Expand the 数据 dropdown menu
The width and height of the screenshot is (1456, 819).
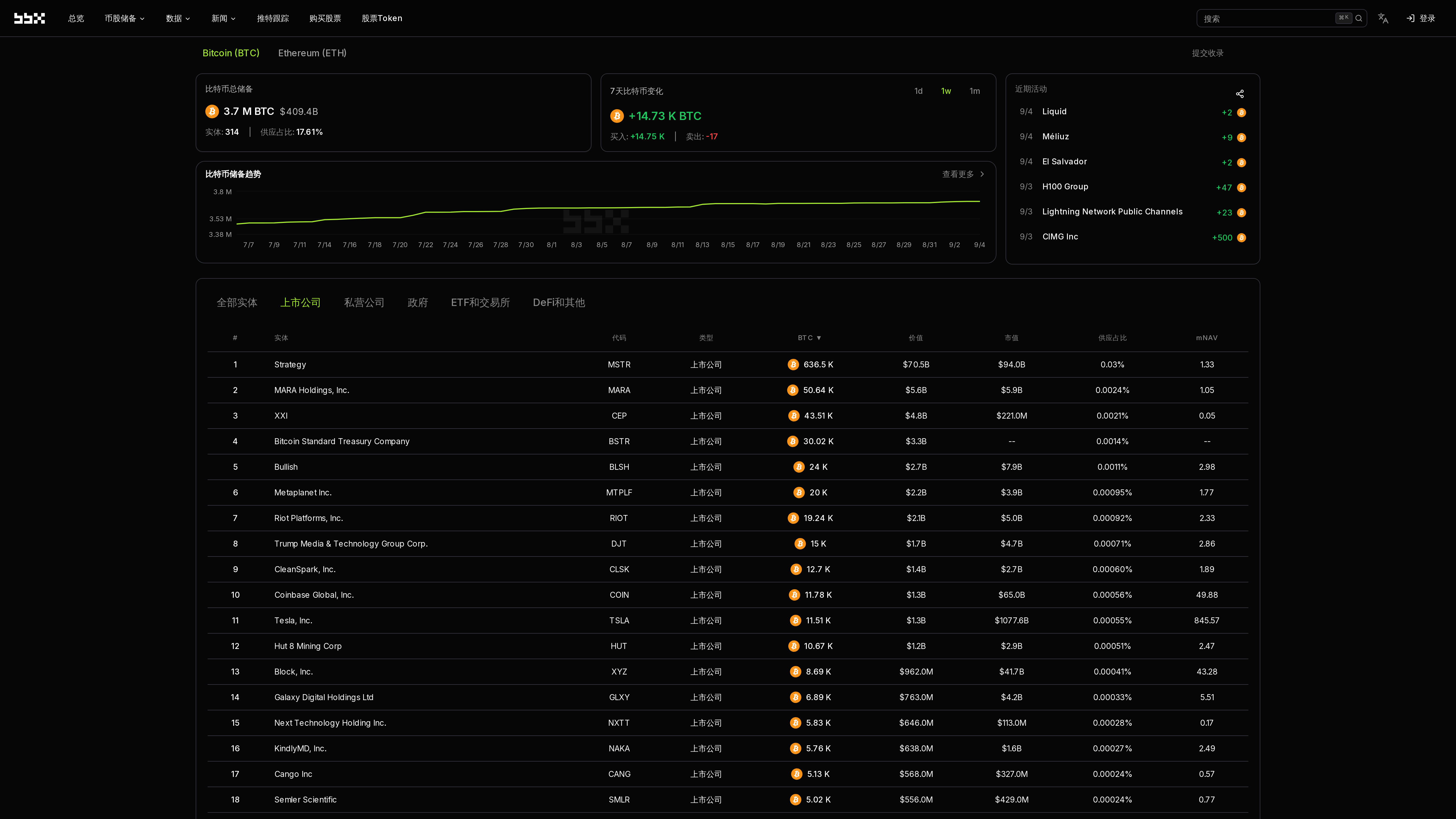pos(178,18)
